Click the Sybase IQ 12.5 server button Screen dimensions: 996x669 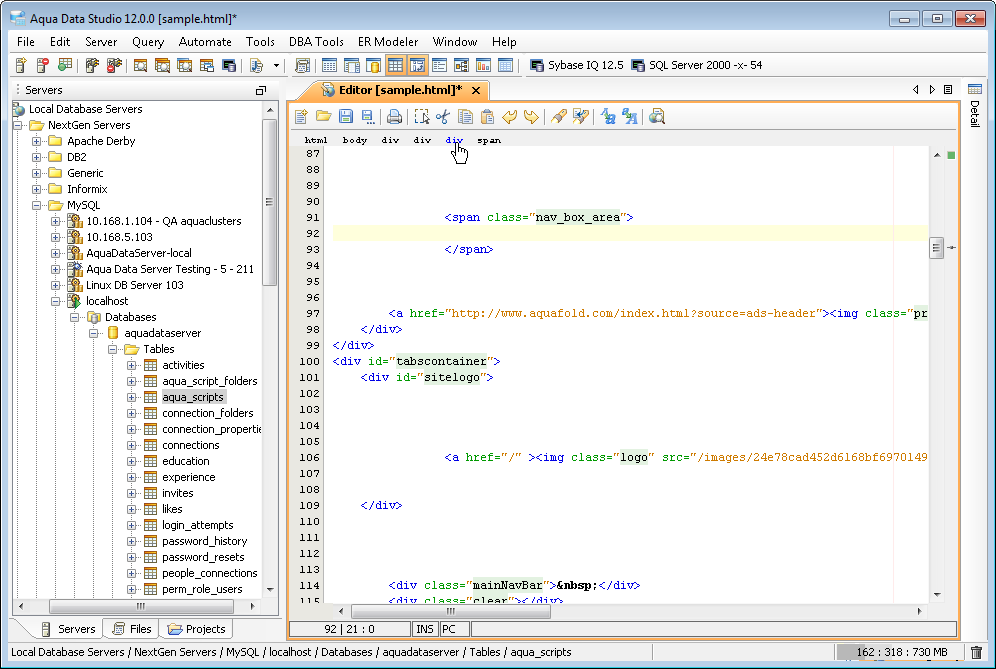coord(576,65)
